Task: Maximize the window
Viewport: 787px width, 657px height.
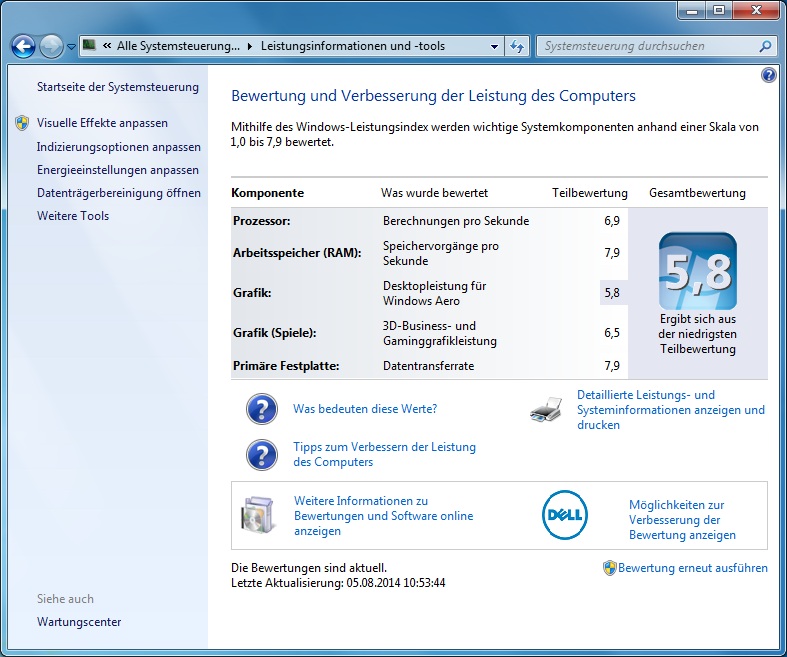Action: tap(719, 11)
